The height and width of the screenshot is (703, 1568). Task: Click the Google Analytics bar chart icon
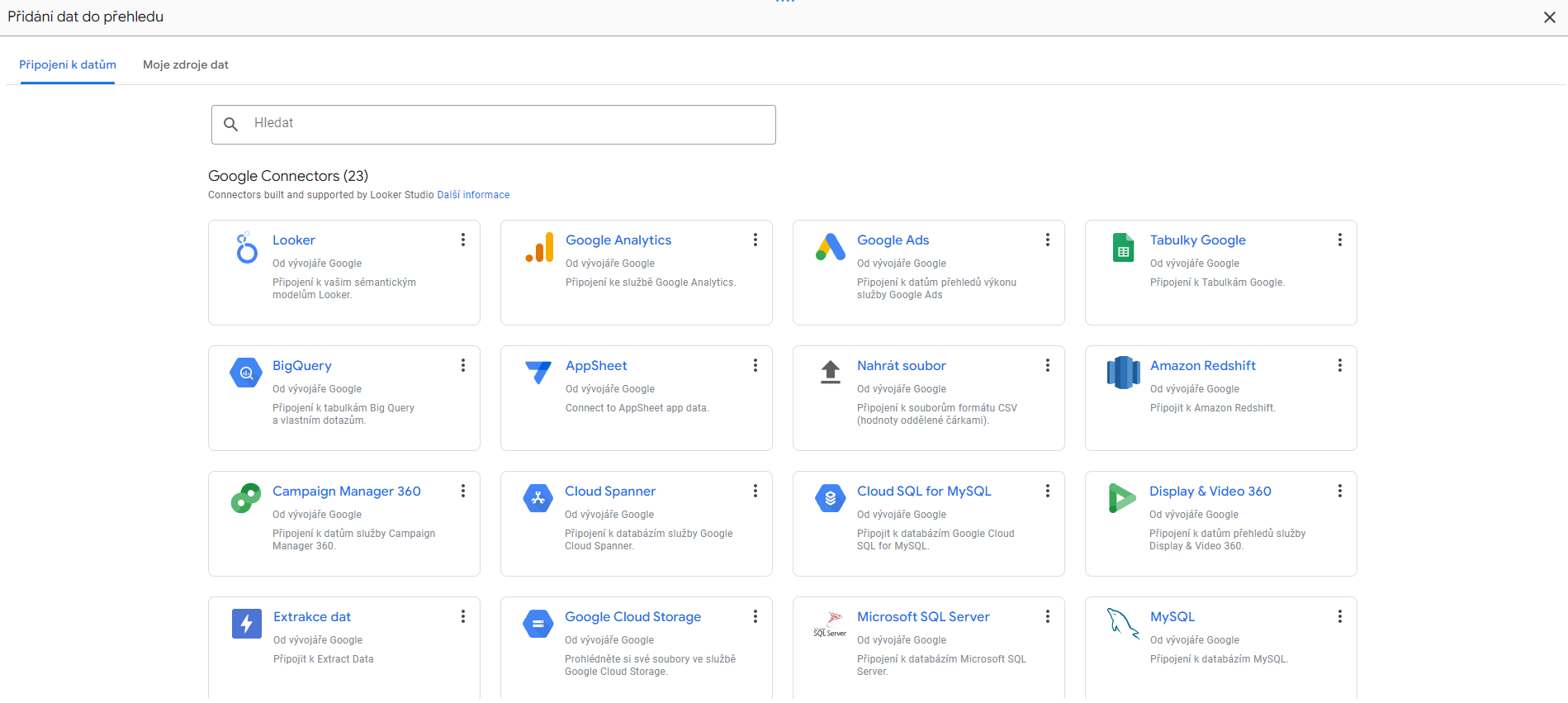click(539, 247)
